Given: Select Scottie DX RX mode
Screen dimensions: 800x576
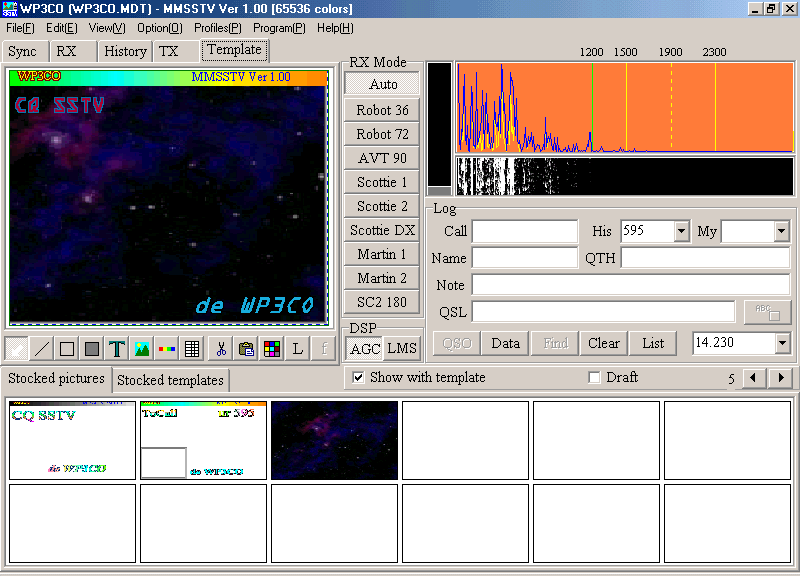Looking at the screenshot, I should pos(382,230).
